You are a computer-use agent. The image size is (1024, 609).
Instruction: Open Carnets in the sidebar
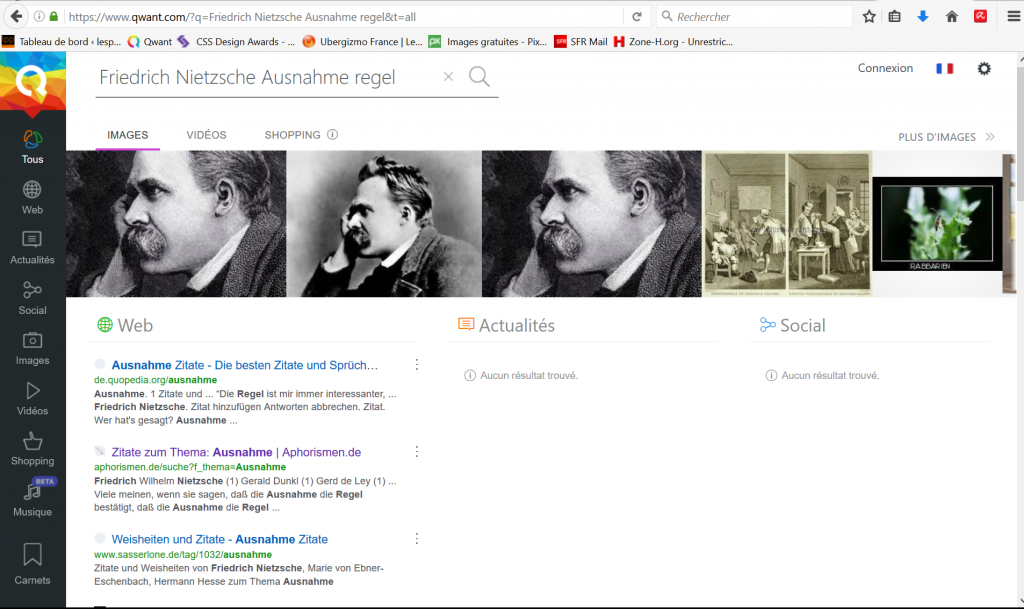(x=32, y=565)
